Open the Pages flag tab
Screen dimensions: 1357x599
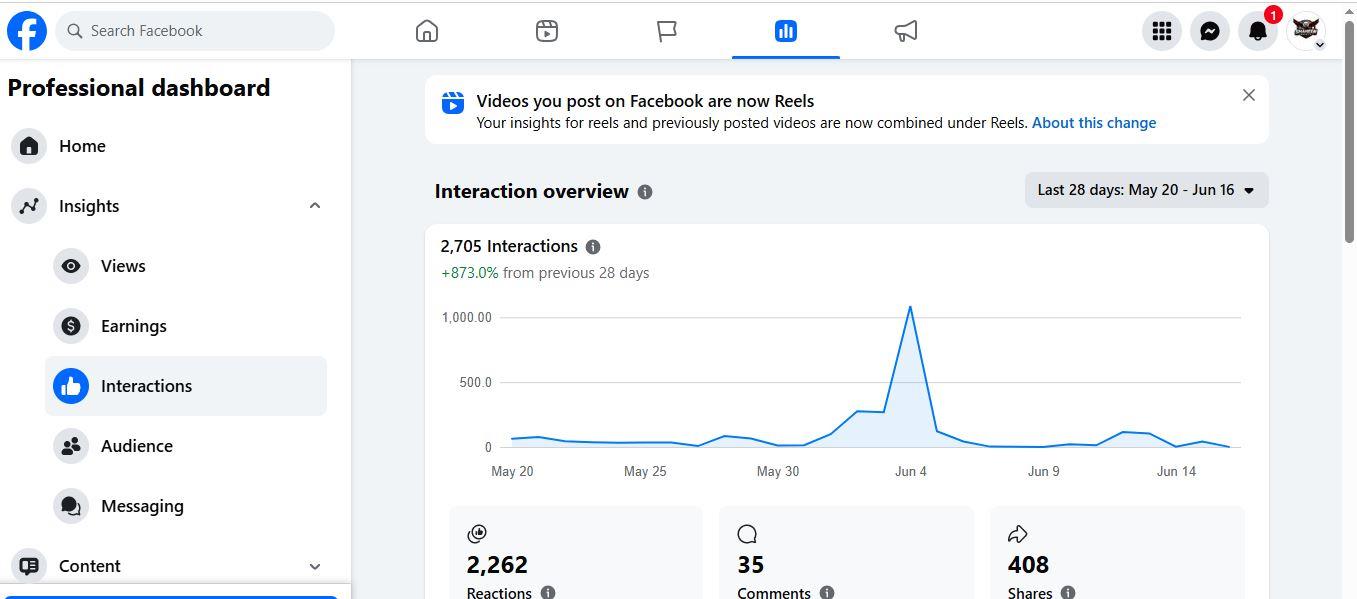pos(667,31)
